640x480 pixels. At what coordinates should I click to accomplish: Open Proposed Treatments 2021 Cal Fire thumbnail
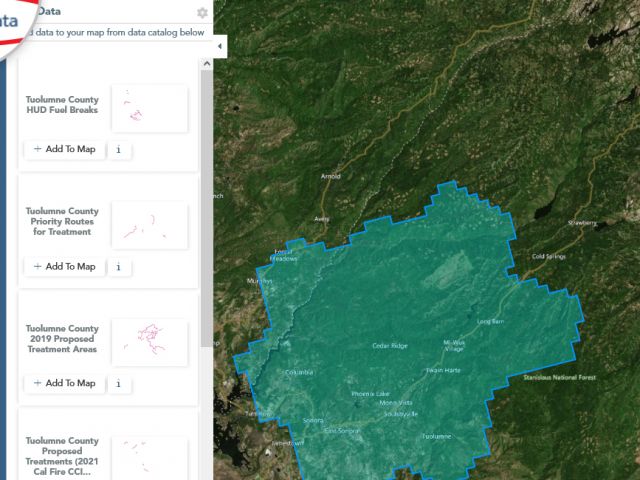pos(149,457)
